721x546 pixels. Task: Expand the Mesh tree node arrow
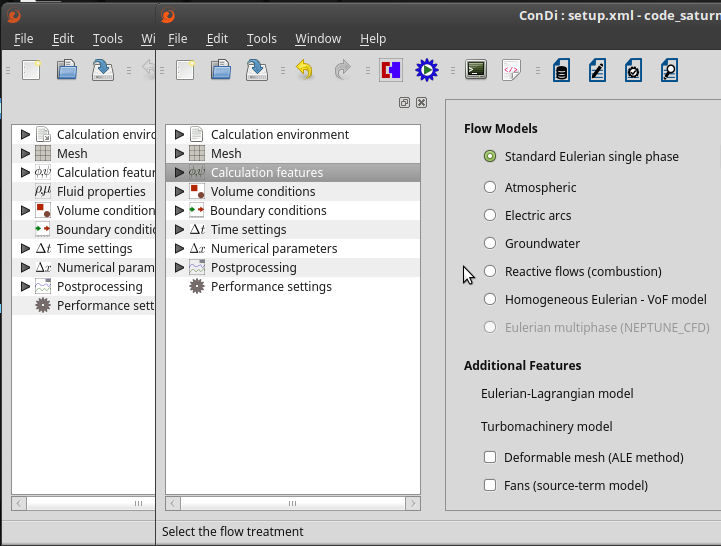[x=179, y=153]
